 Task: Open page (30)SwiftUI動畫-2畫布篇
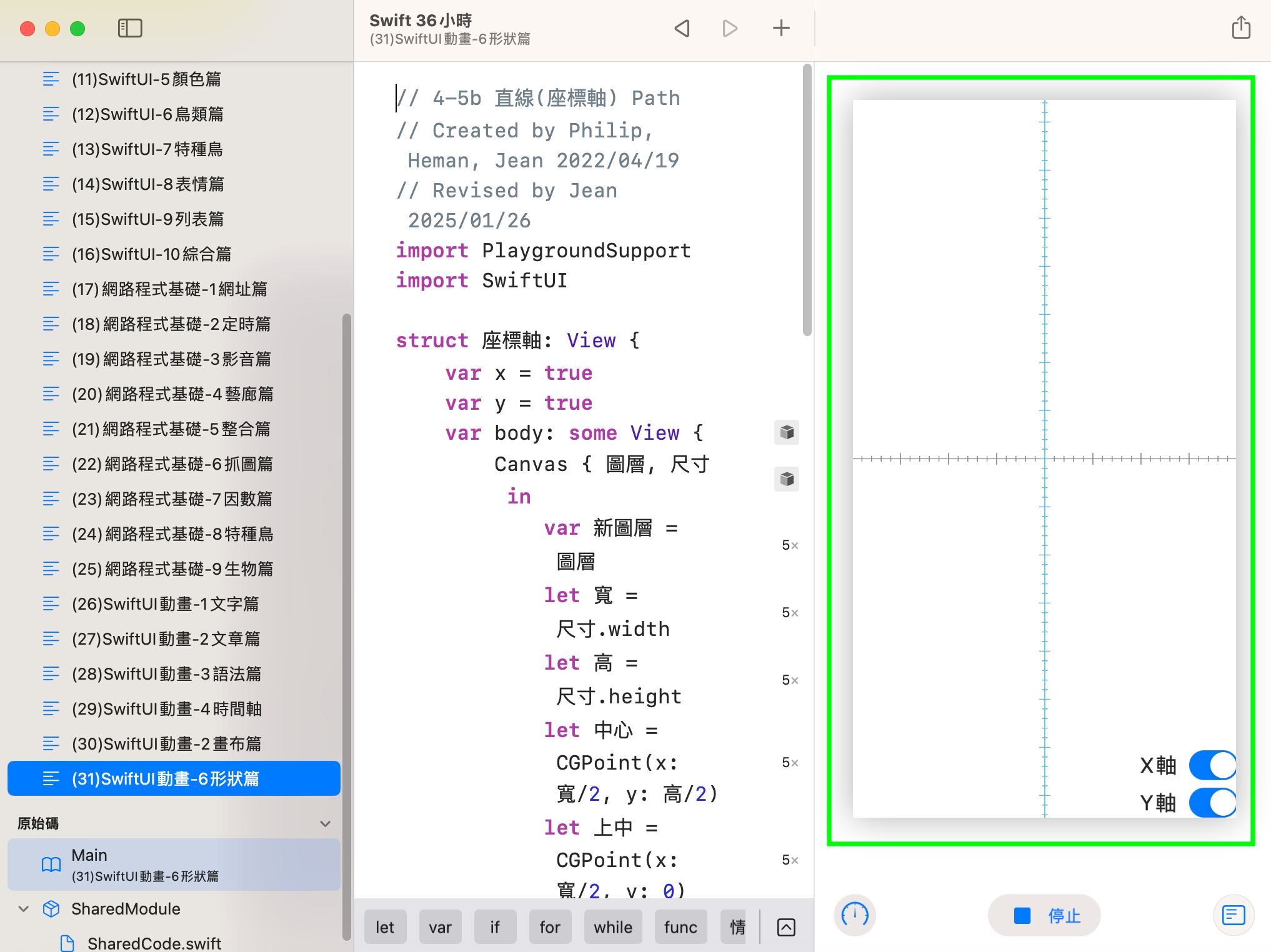point(166,744)
